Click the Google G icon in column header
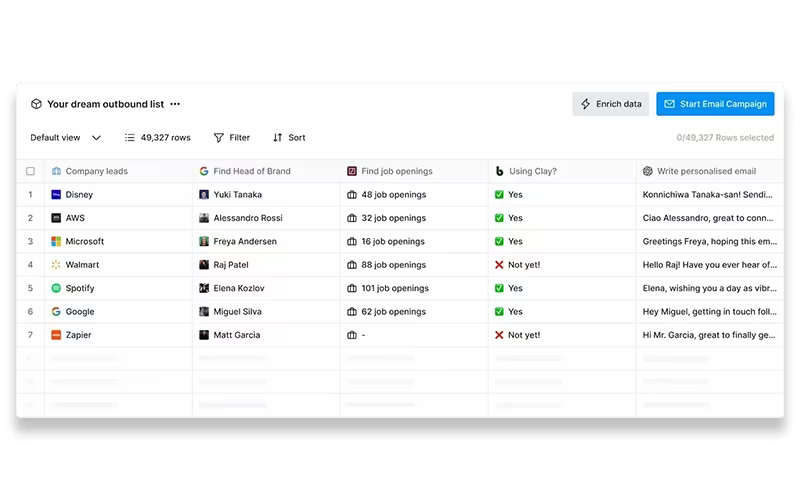Viewport: 800px width, 500px height. 204,171
